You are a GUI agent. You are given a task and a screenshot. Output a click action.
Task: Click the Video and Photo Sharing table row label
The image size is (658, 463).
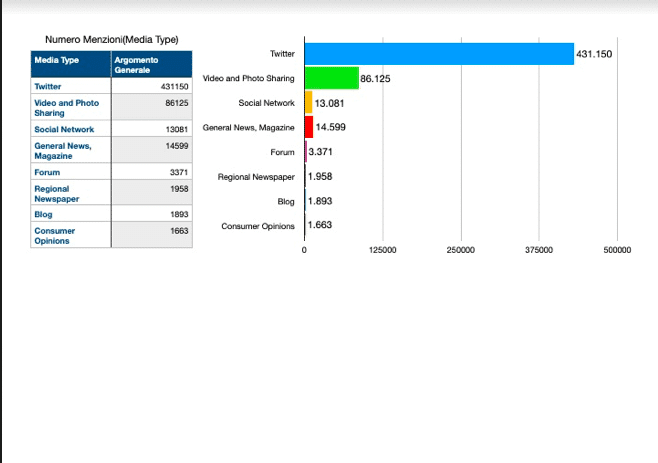point(66,108)
